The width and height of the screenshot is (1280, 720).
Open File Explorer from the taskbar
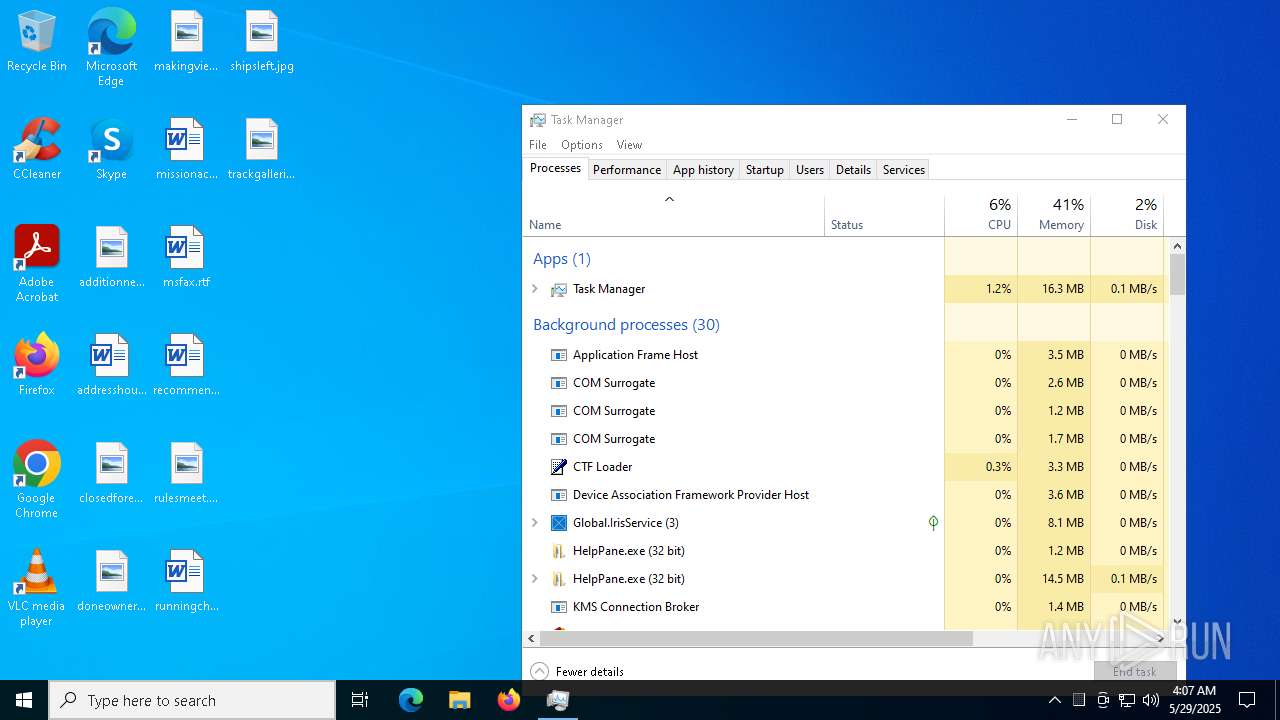click(x=459, y=700)
